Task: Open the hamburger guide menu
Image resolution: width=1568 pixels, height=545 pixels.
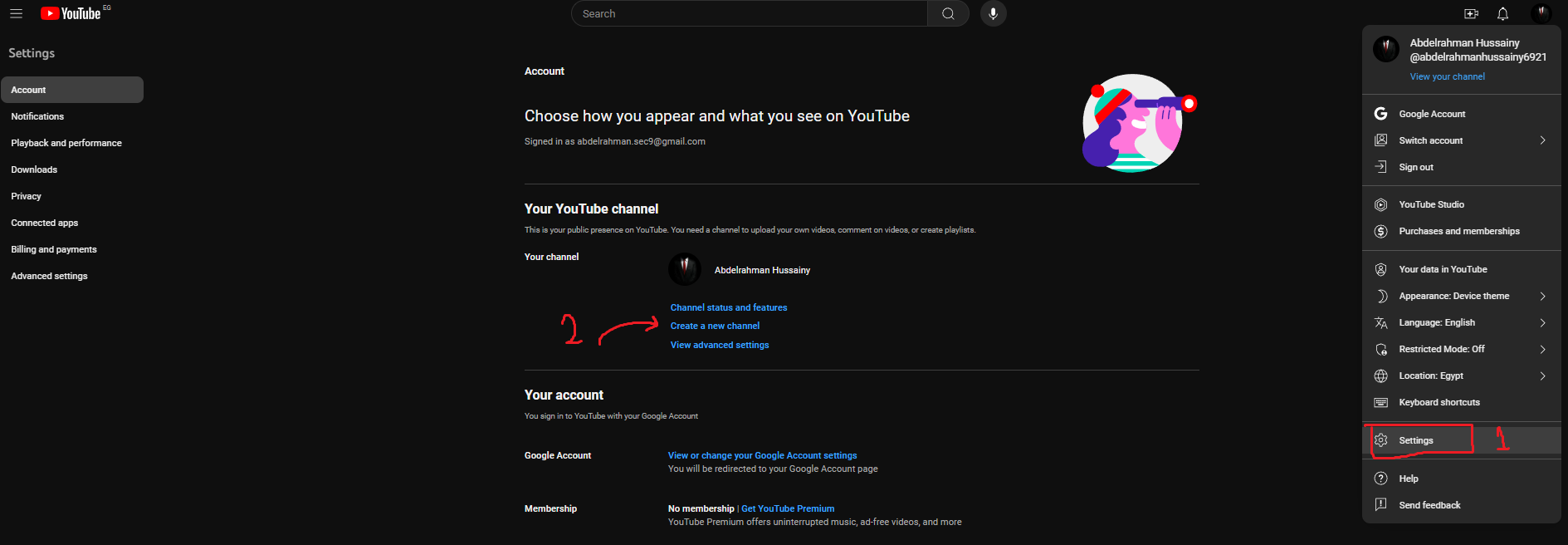Action: [16, 13]
